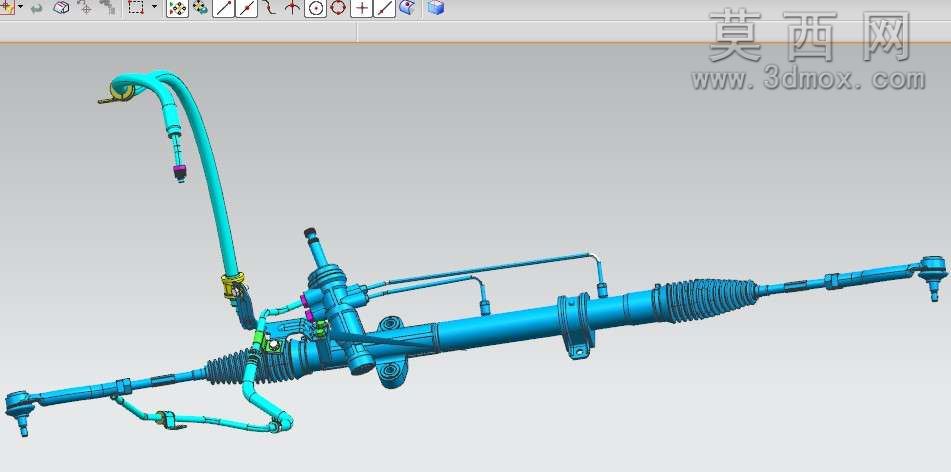This screenshot has width=951, height=472.
Task: Select the Point on Face snap icon
Action: [408, 8]
